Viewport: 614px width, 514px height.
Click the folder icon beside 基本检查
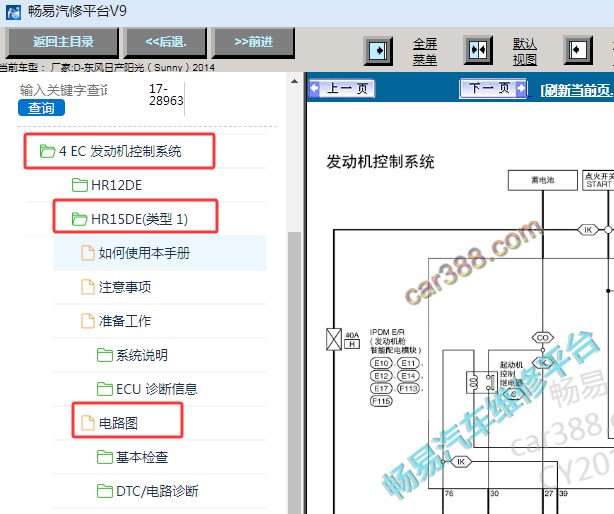tap(105, 457)
